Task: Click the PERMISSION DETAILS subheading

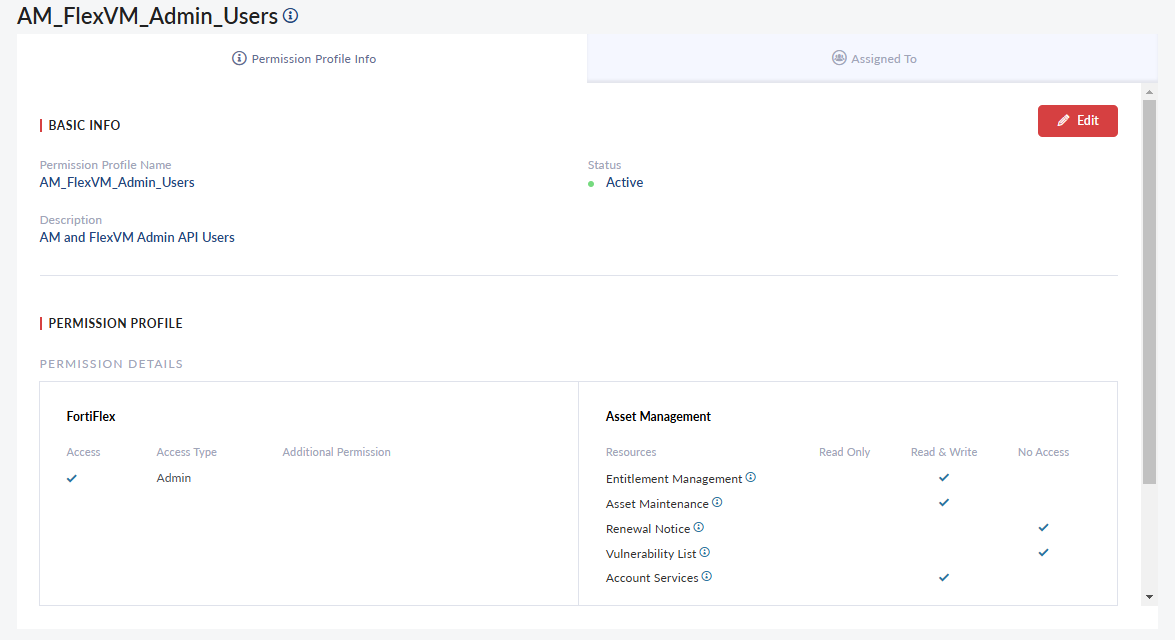Action: [x=112, y=363]
